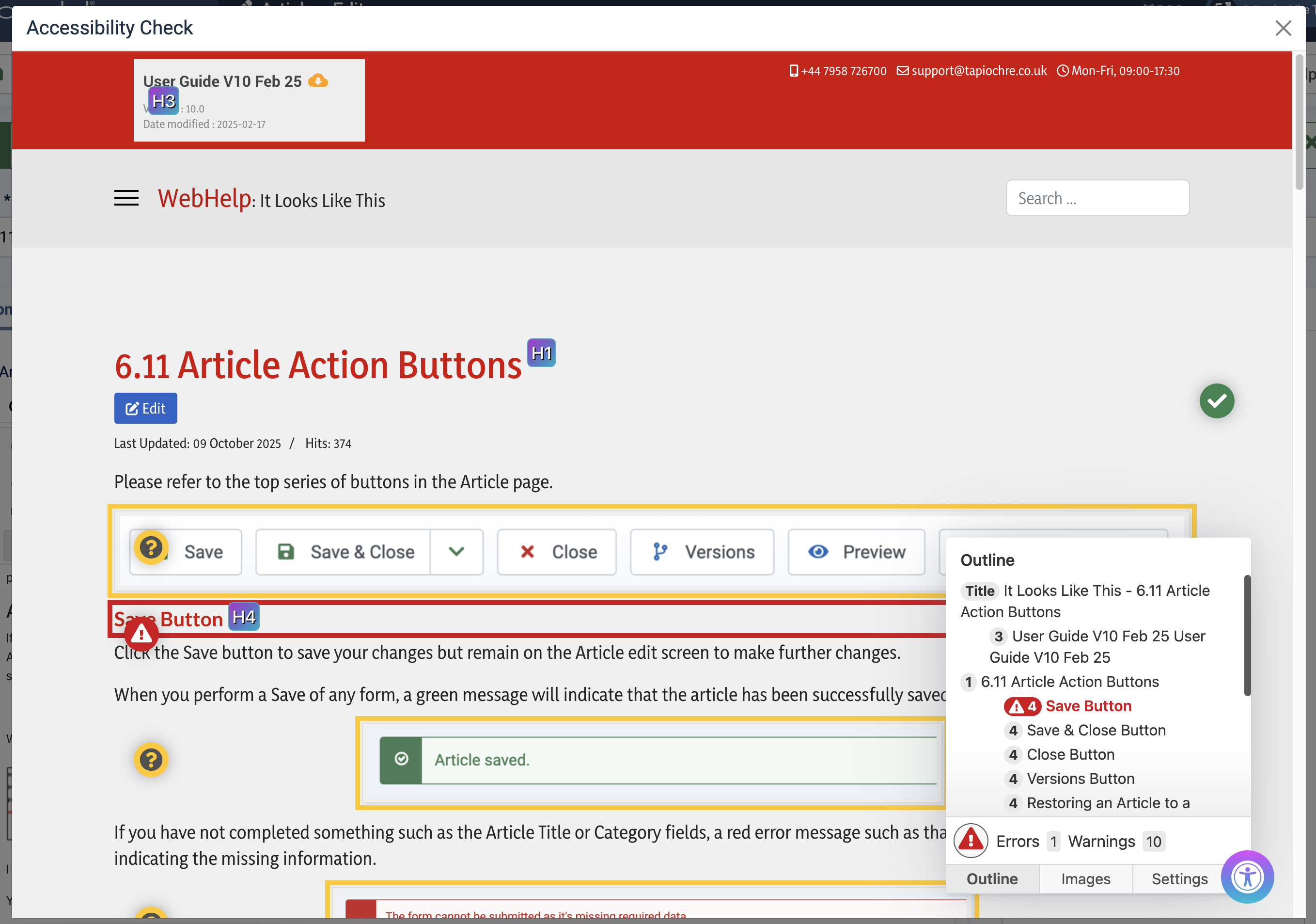The width and height of the screenshot is (1316, 924).
Task: Select Versions Button in the outline list
Action: coord(1080,779)
